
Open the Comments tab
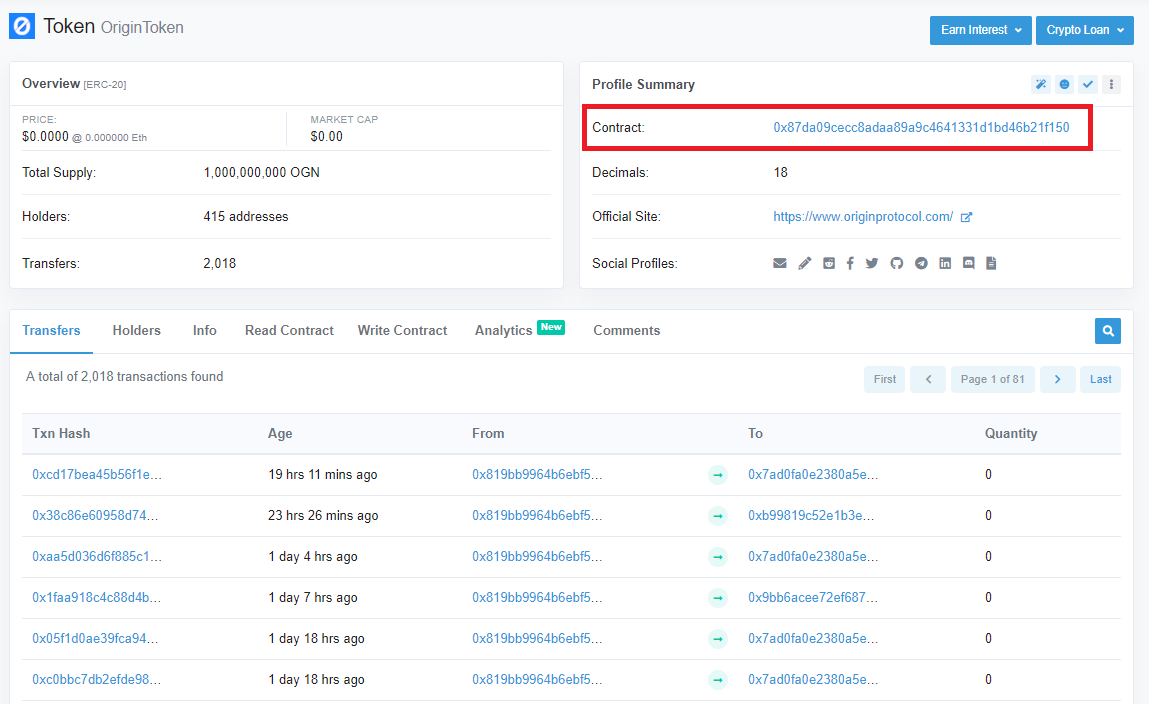[x=627, y=330]
